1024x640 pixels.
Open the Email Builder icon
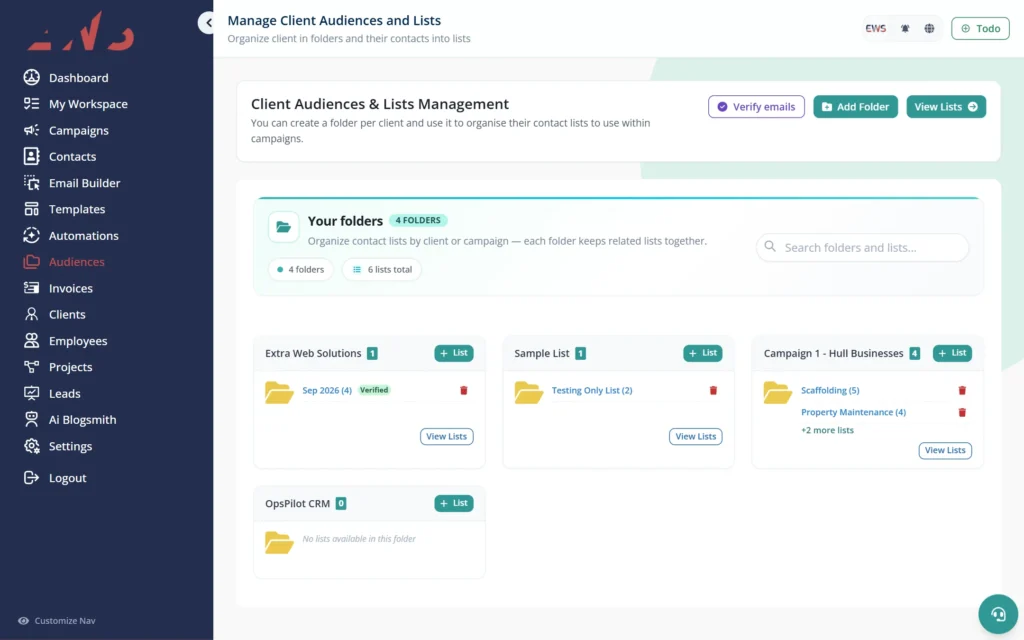point(31,183)
